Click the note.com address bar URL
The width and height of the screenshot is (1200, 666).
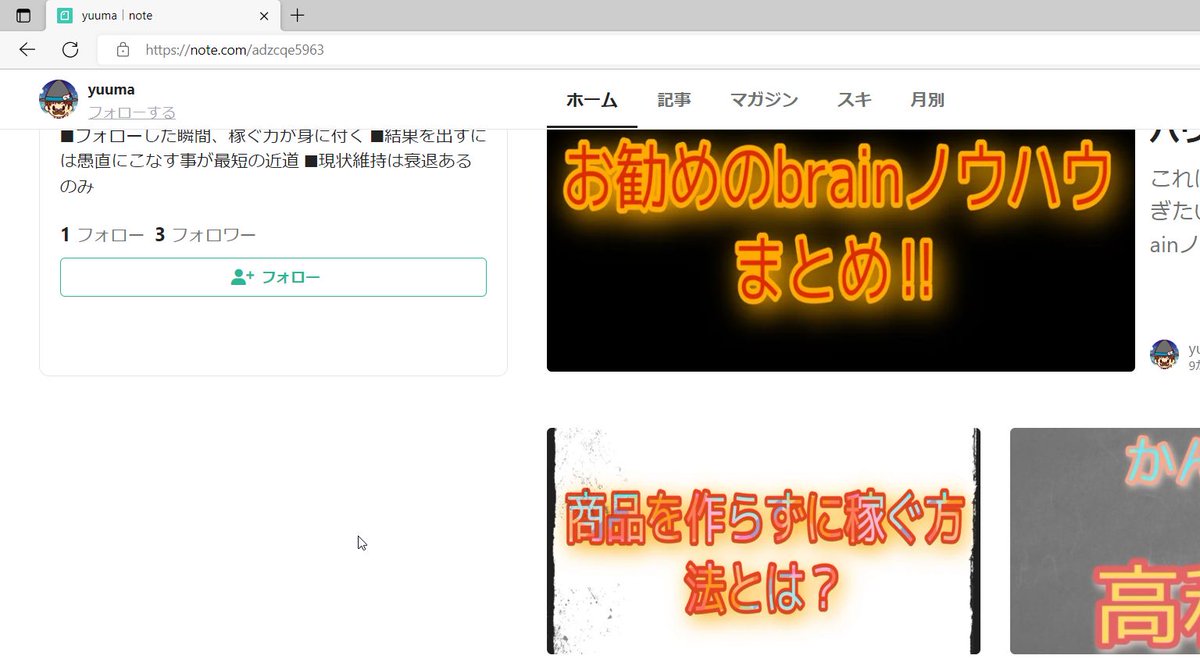[x=235, y=49]
